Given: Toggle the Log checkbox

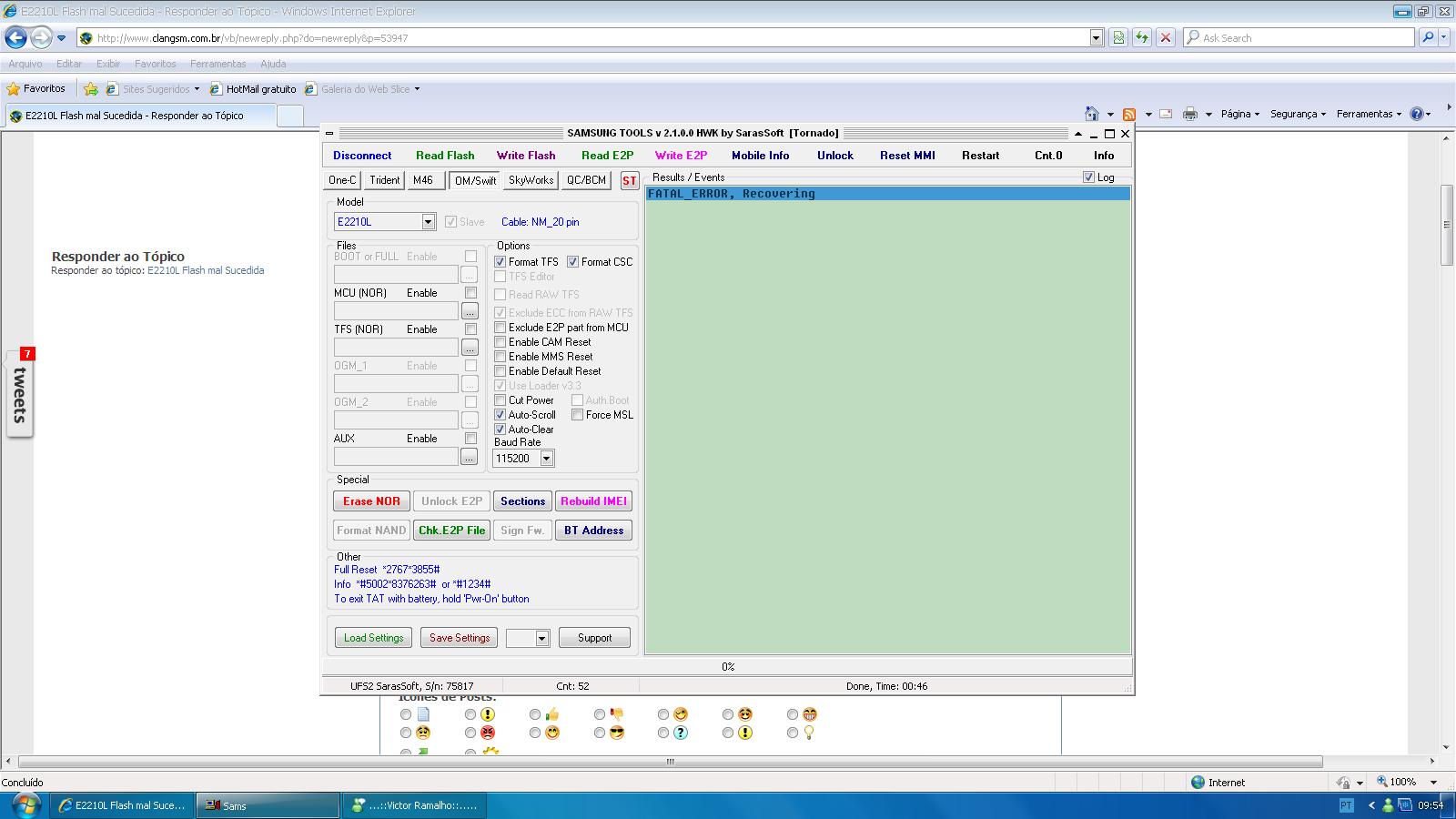Looking at the screenshot, I should [x=1088, y=177].
